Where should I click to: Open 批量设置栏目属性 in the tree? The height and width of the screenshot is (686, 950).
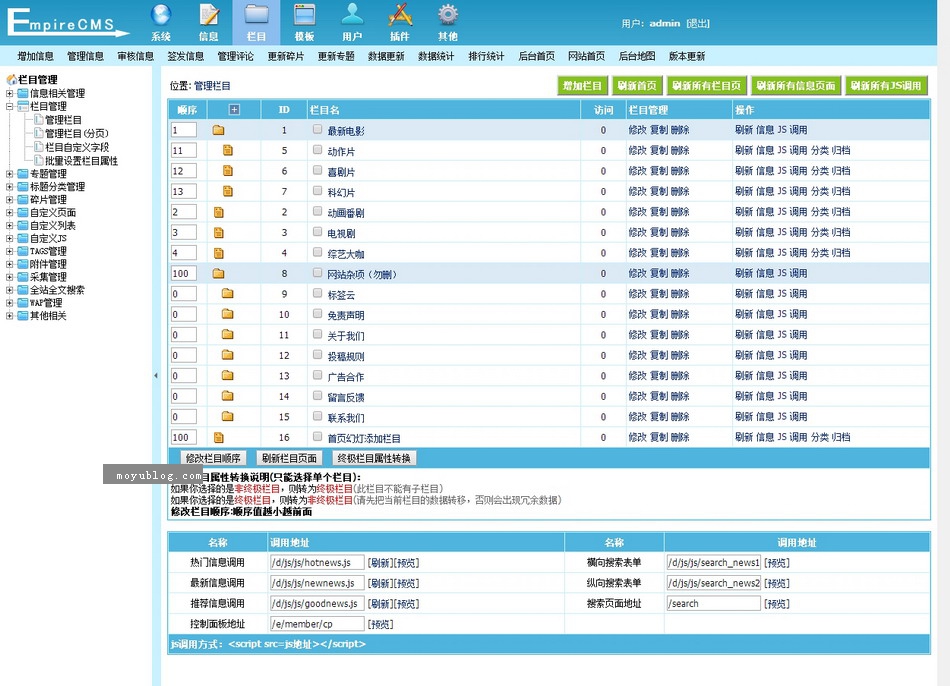(81, 161)
